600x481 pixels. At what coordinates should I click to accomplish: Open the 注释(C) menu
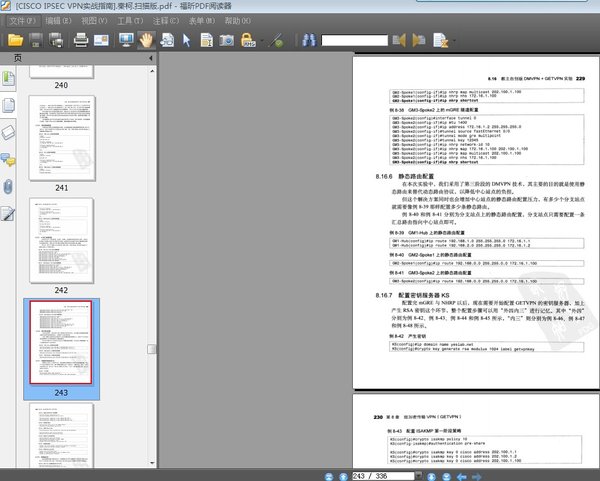point(166,21)
